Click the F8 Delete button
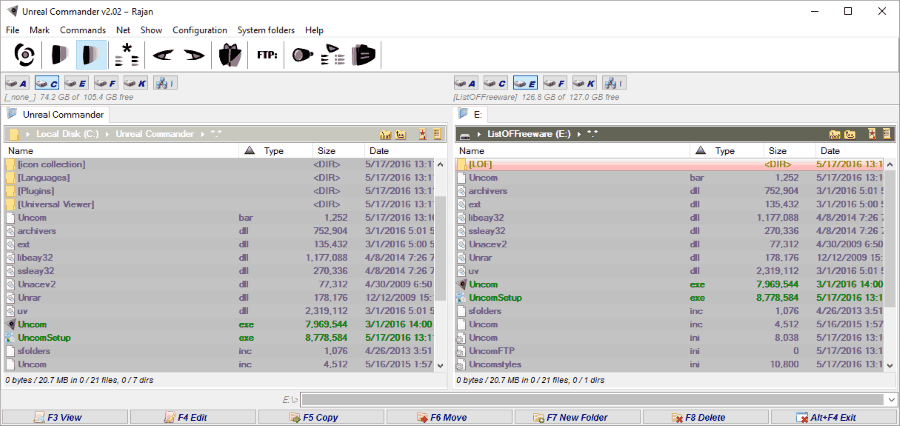 click(706, 417)
